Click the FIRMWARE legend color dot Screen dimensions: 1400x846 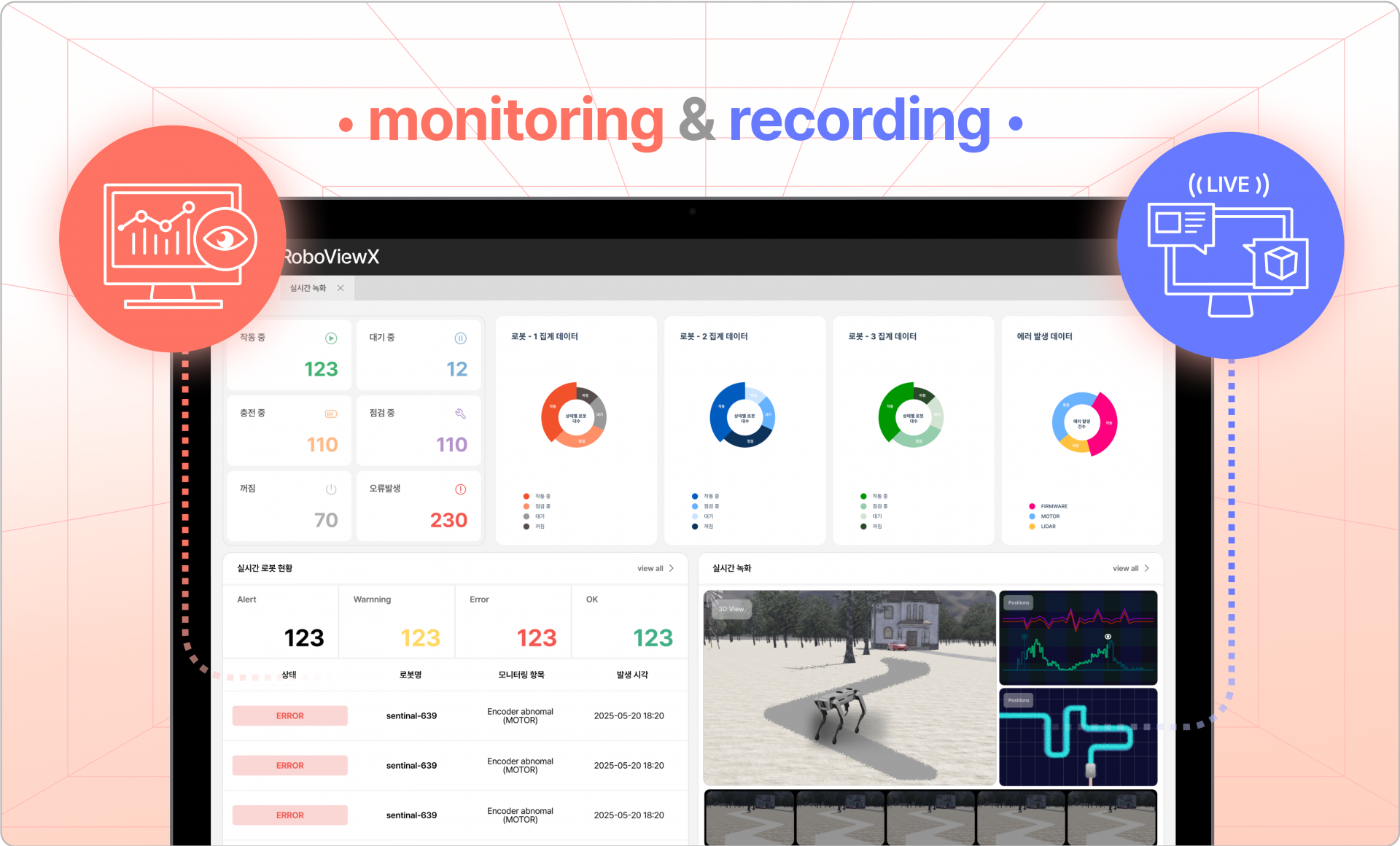coord(1032,506)
